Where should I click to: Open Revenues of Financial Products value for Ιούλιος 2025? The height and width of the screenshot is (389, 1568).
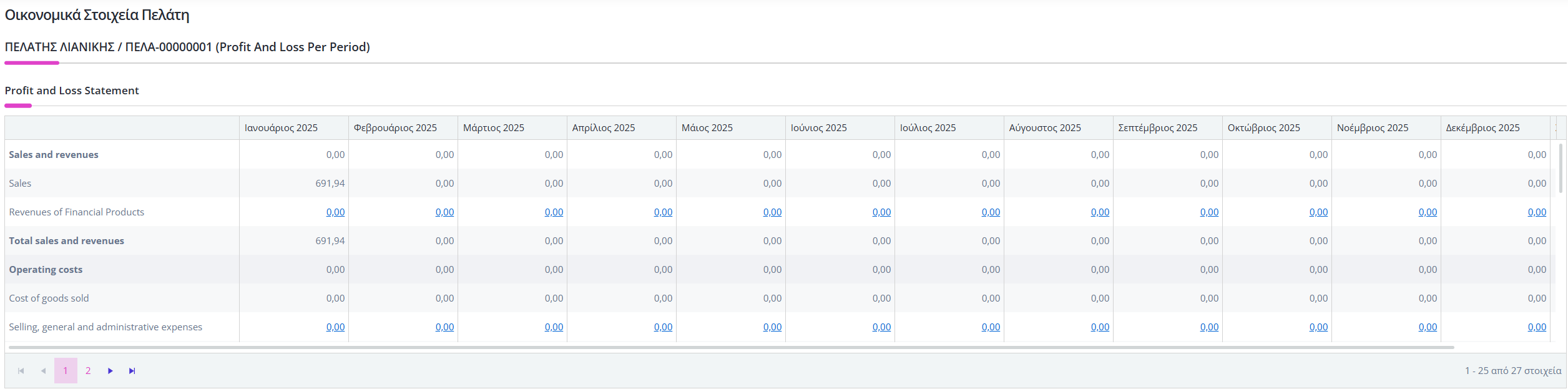point(991,212)
